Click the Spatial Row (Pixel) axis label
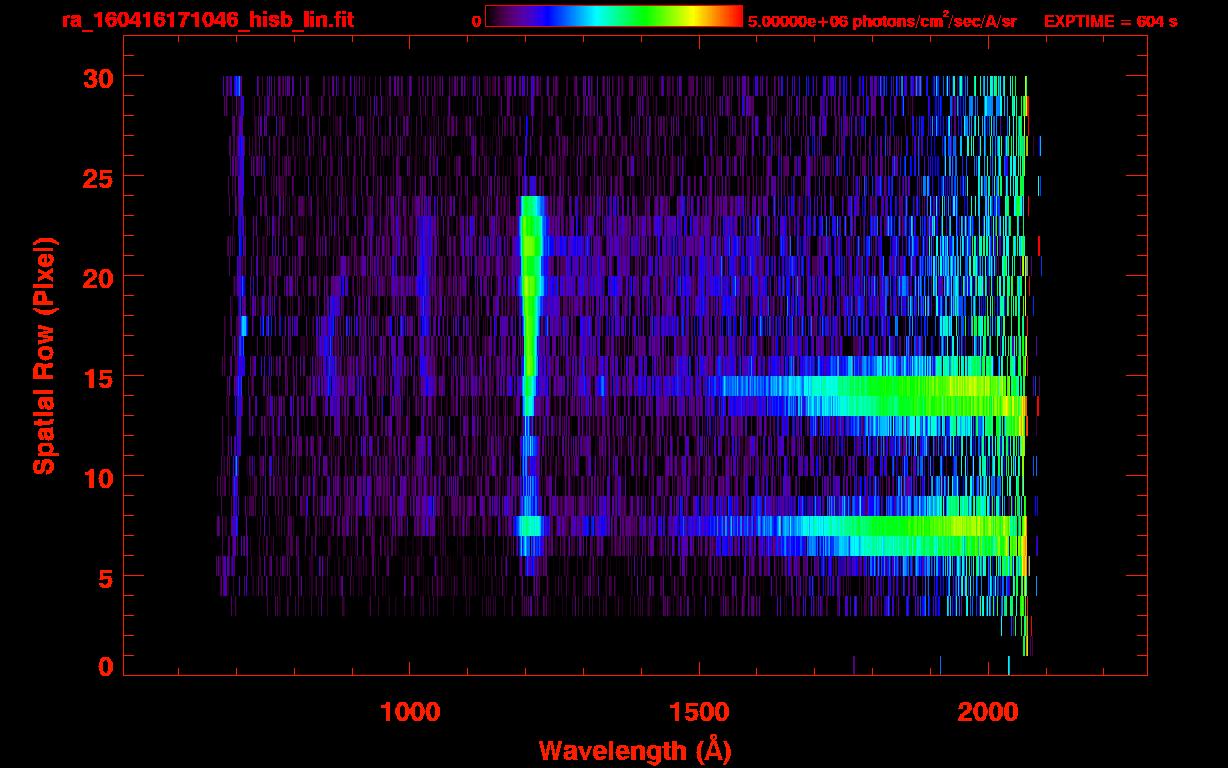 click(x=43, y=355)
